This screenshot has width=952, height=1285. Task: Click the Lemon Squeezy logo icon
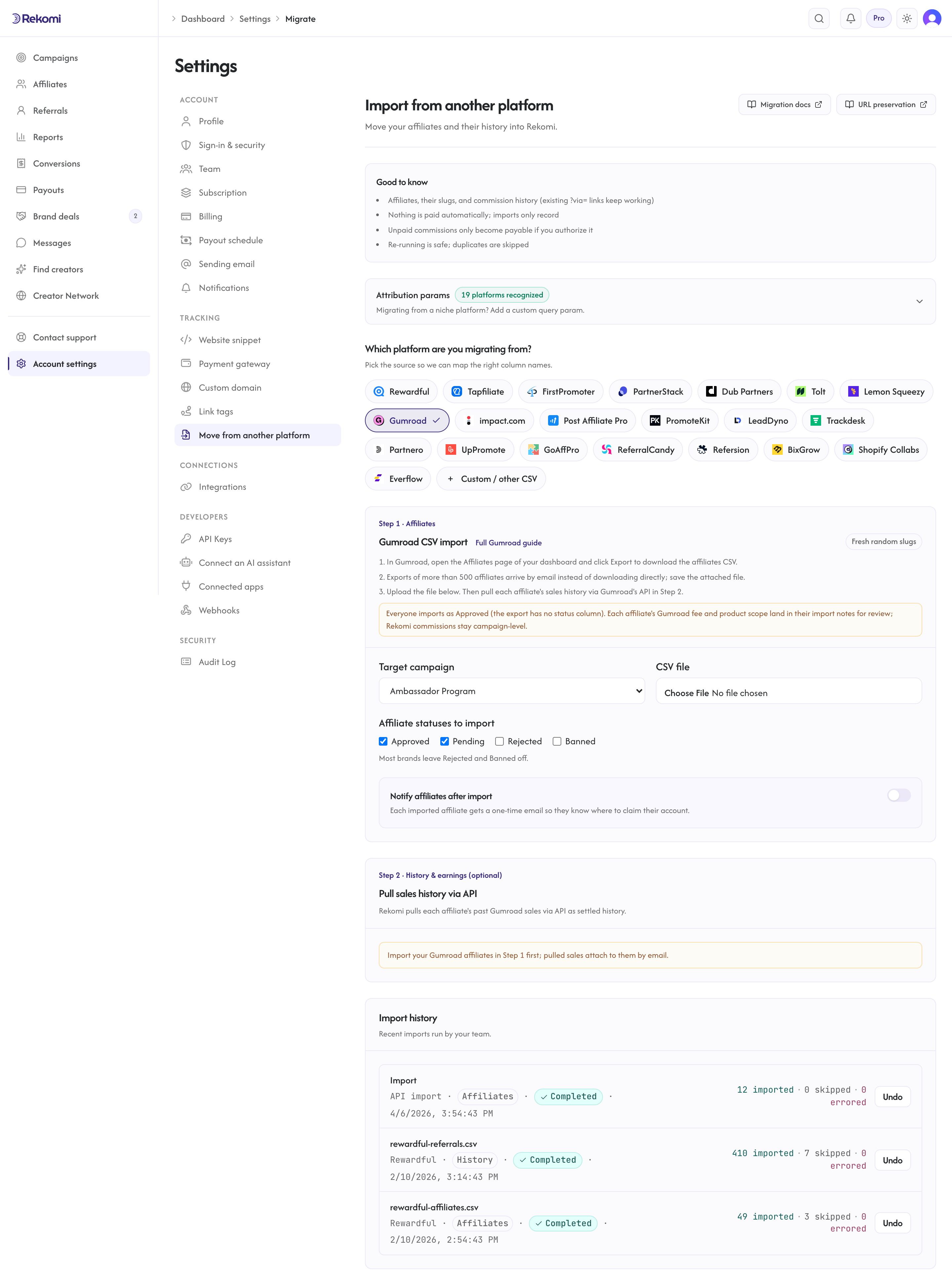(853, 391)
